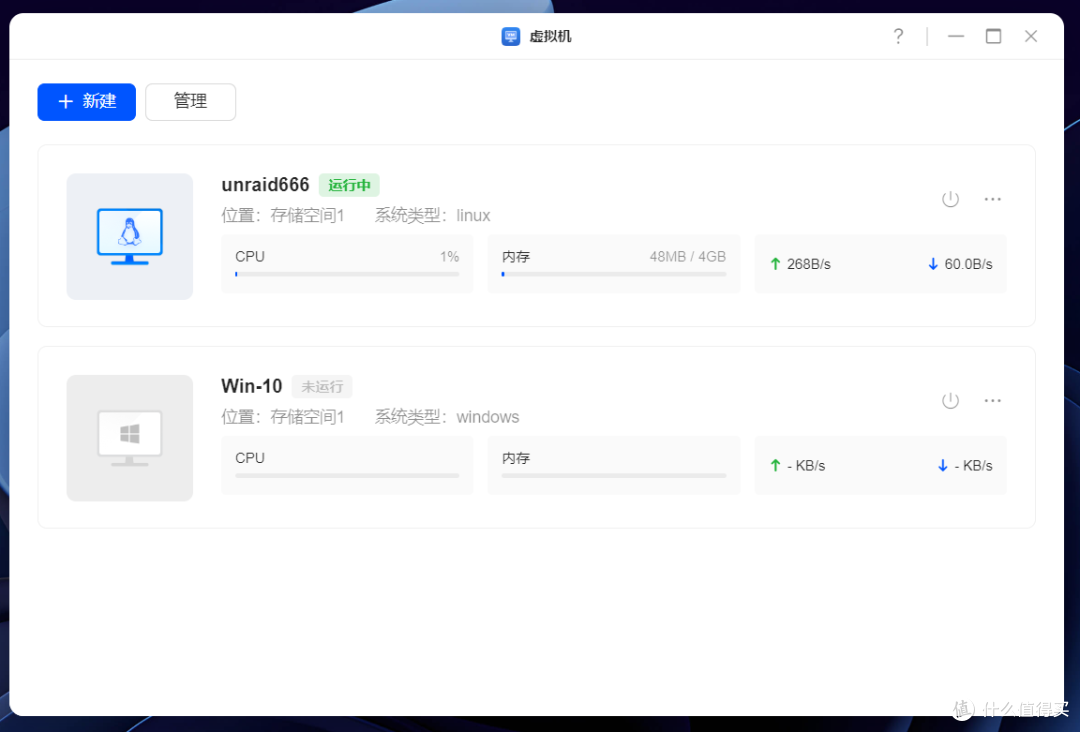Click the 系统类型: windows label
Viewport: 1080px width, 732px height.
(x=446, y=417)
